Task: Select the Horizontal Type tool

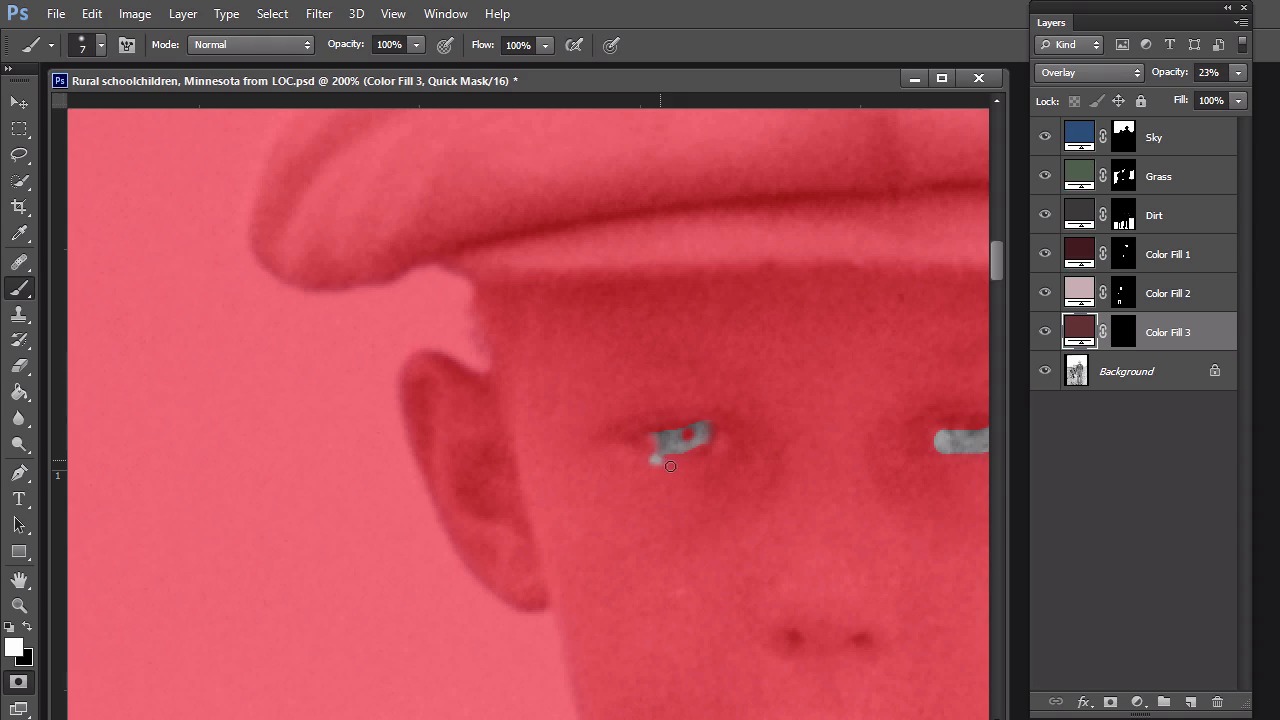Action: 19,499
